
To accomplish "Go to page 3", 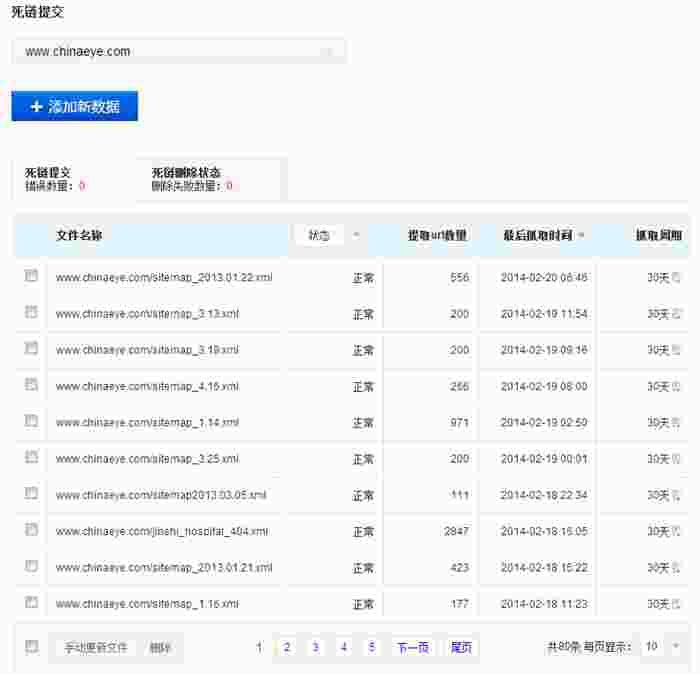I will pyautogui.click(x=315, y=647).
